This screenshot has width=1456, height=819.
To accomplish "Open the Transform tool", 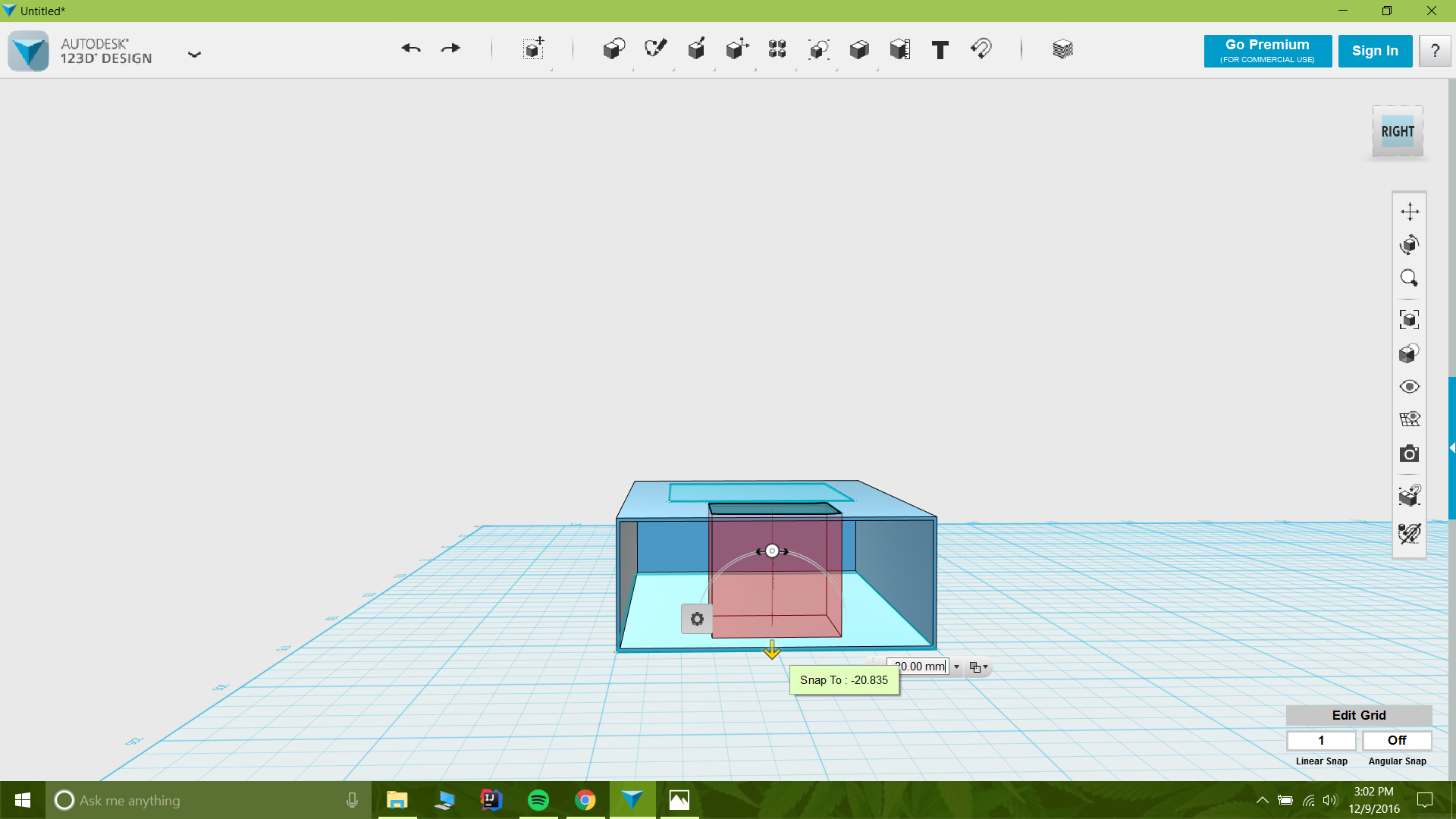I will (x=534, y=49).
